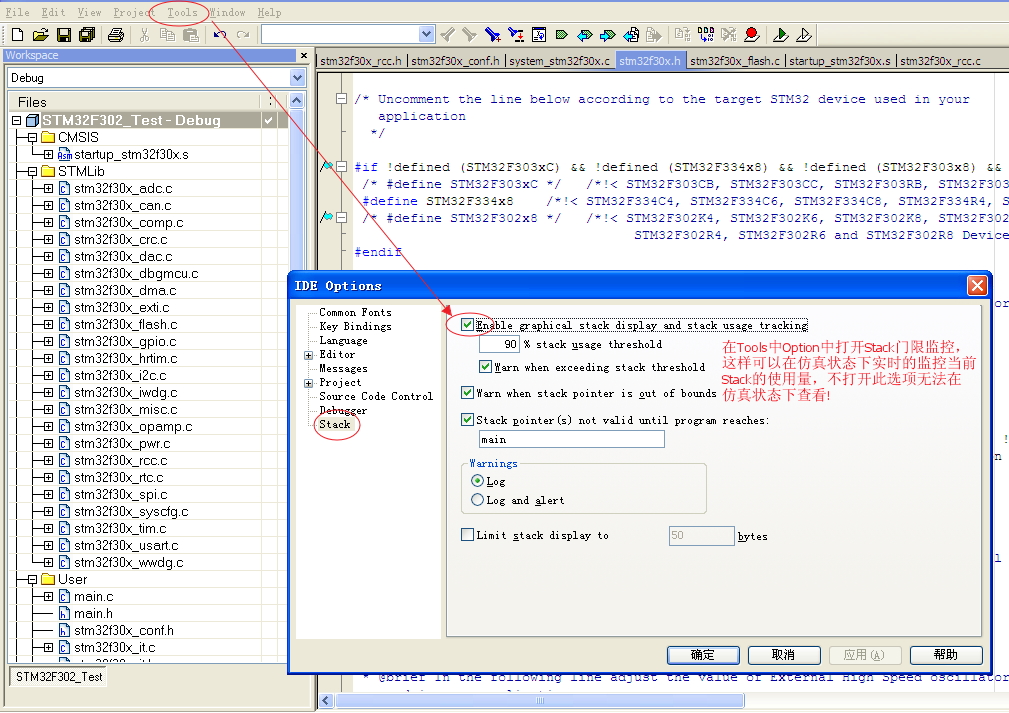1009x713 pixels.
Task: Click Debug without Downloading icon
Action: coord(804,35)
